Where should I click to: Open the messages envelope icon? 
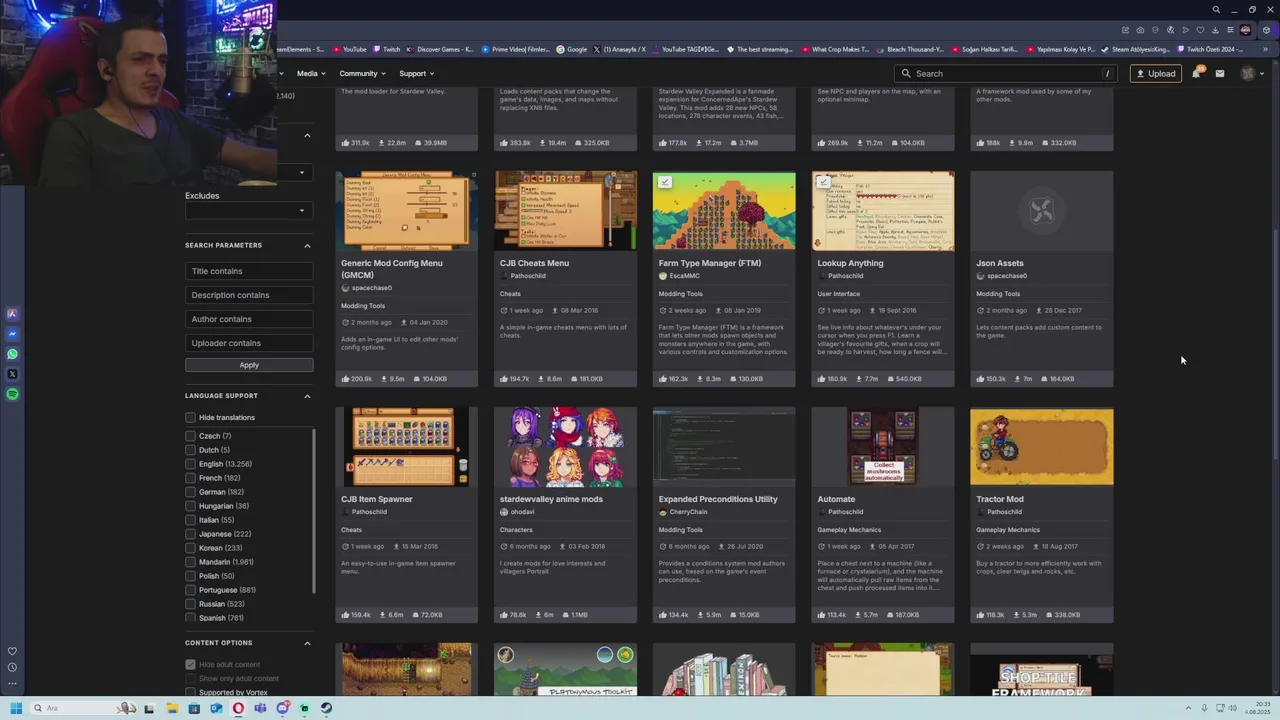click(1220, 73)
